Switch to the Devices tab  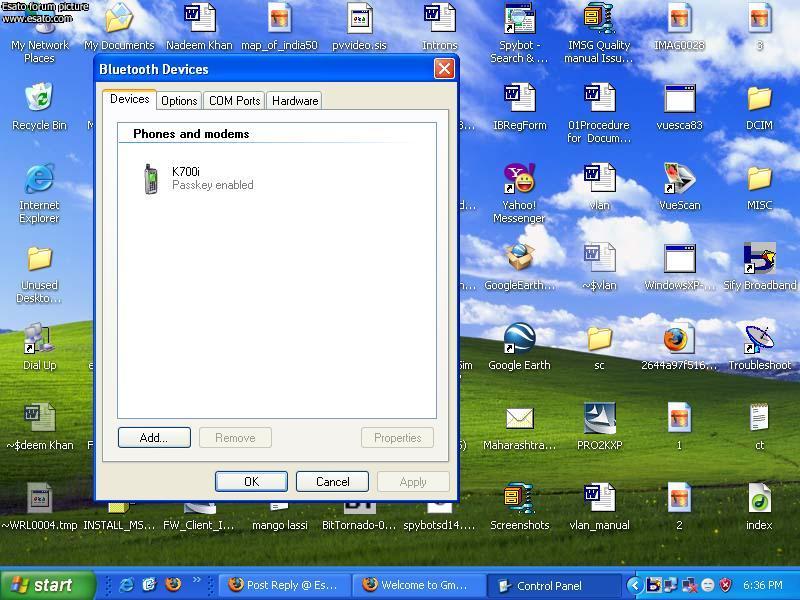tap(130, 99)
